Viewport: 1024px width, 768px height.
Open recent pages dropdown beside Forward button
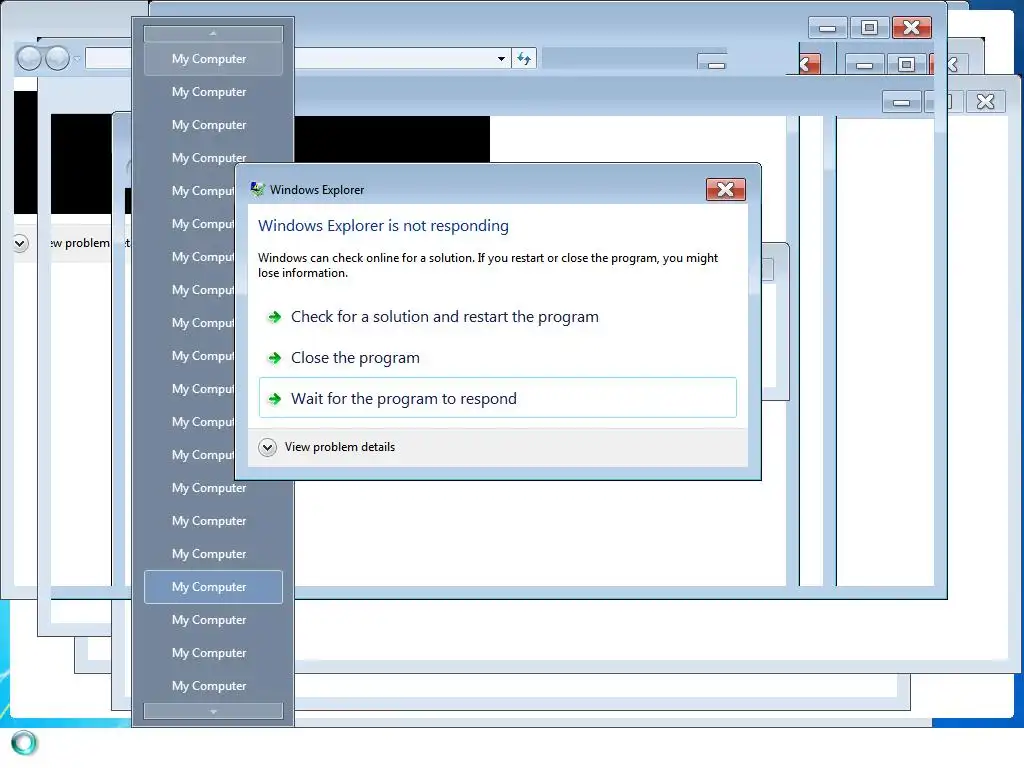click(77, 59)
